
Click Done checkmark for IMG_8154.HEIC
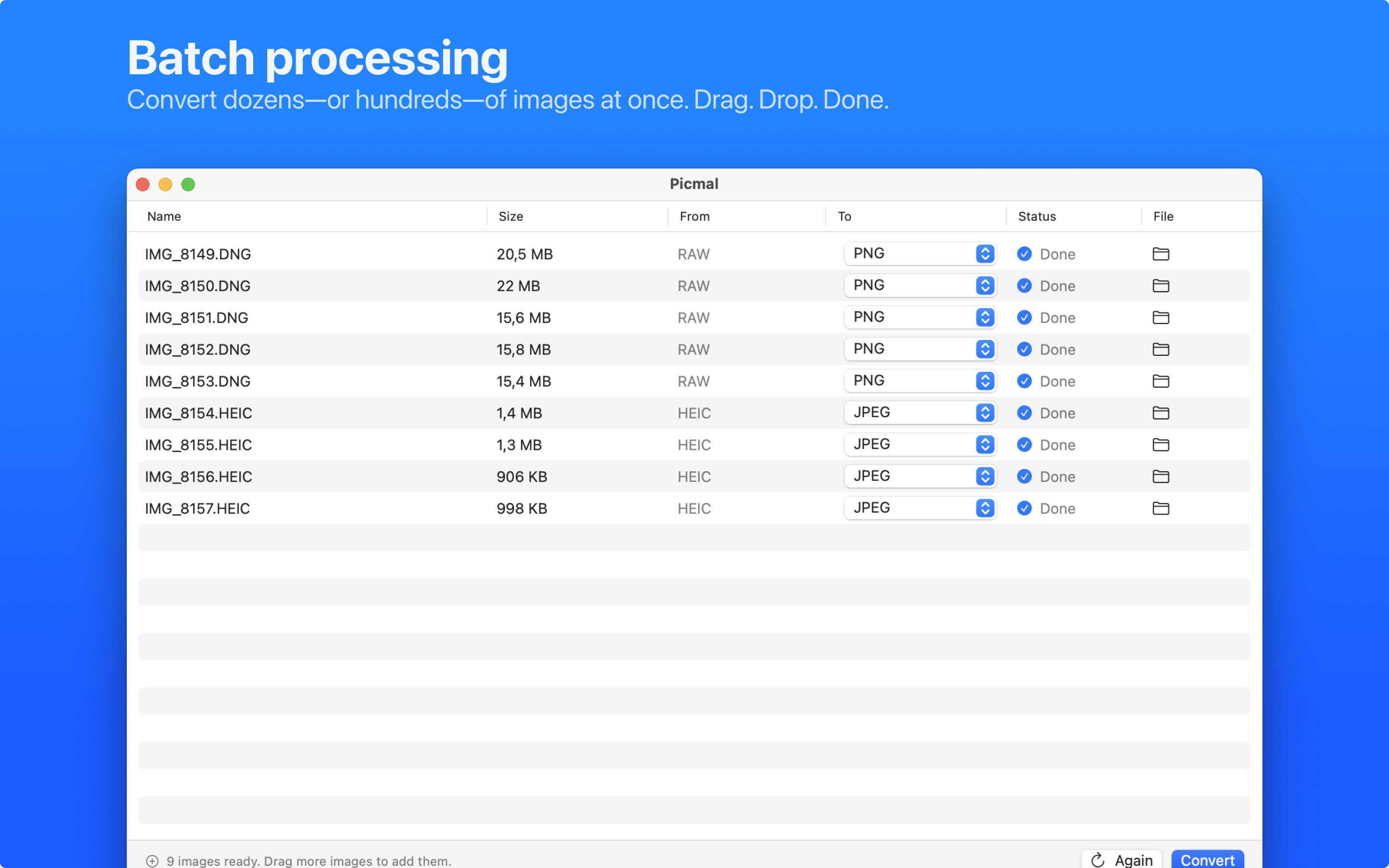[1024, 413]
